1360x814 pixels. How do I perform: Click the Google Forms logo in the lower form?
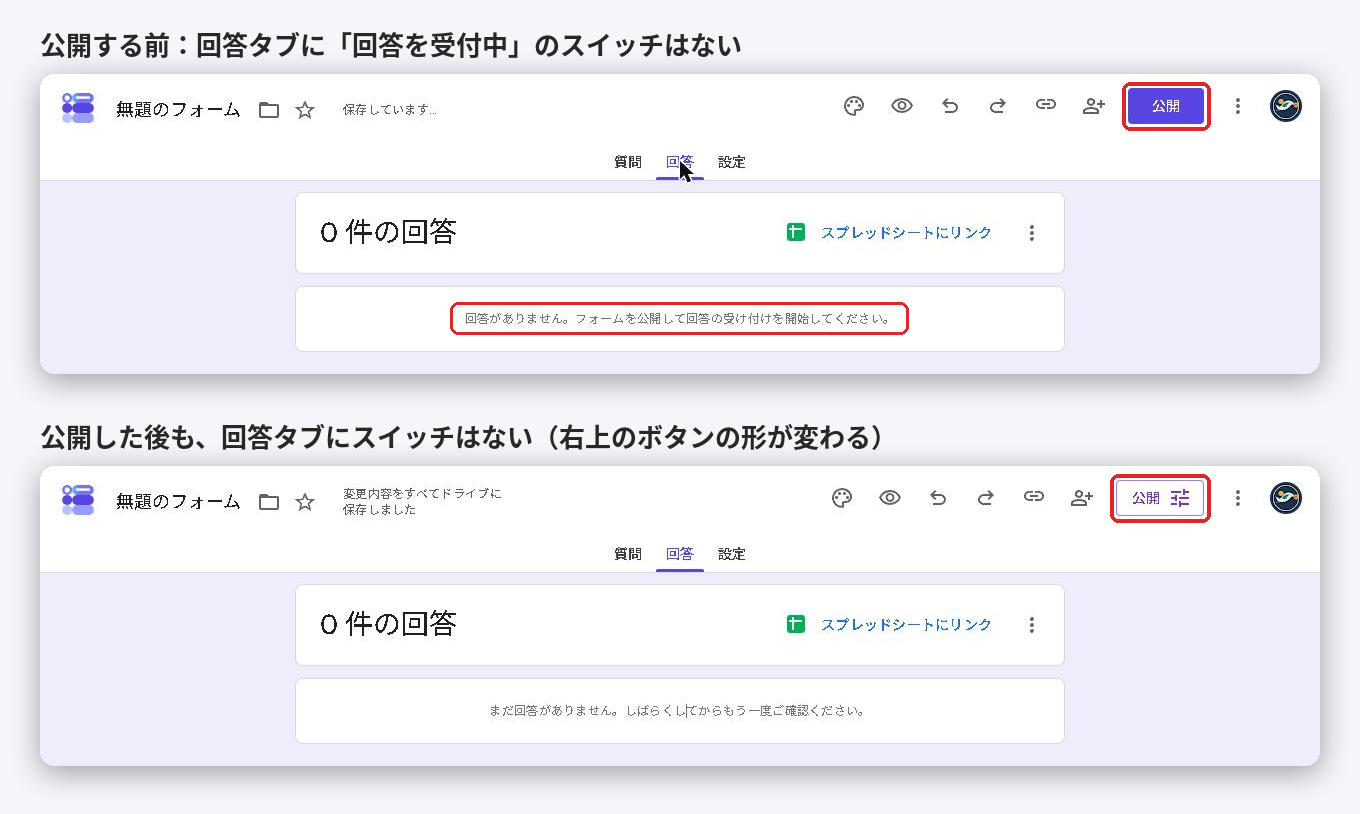[x=78, y=500]
